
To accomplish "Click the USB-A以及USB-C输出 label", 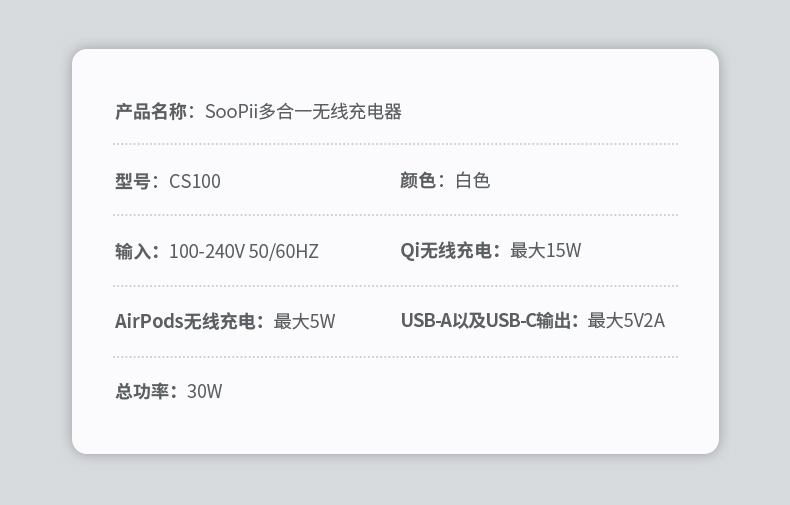I will click(x=485, y=321).
